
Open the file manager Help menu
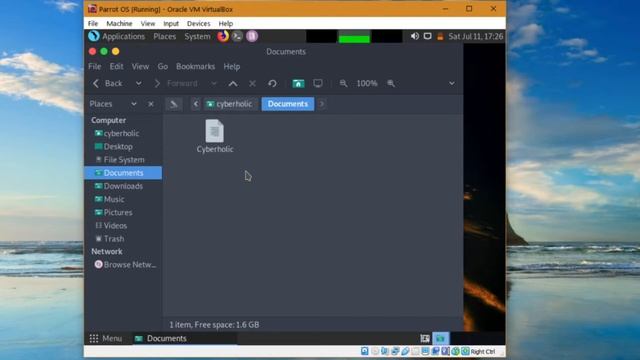232,67
